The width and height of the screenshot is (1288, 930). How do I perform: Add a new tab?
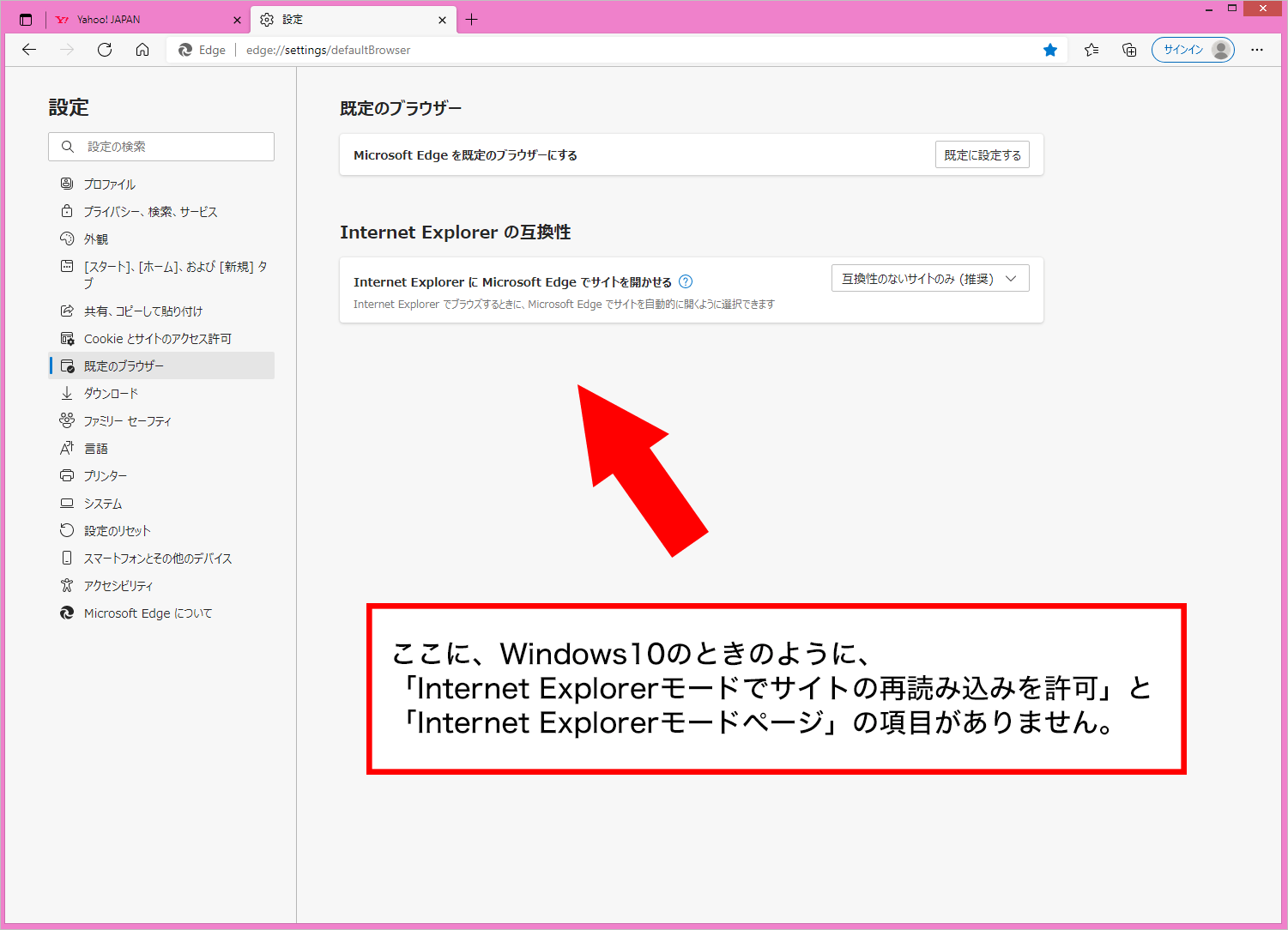[471, 20]
